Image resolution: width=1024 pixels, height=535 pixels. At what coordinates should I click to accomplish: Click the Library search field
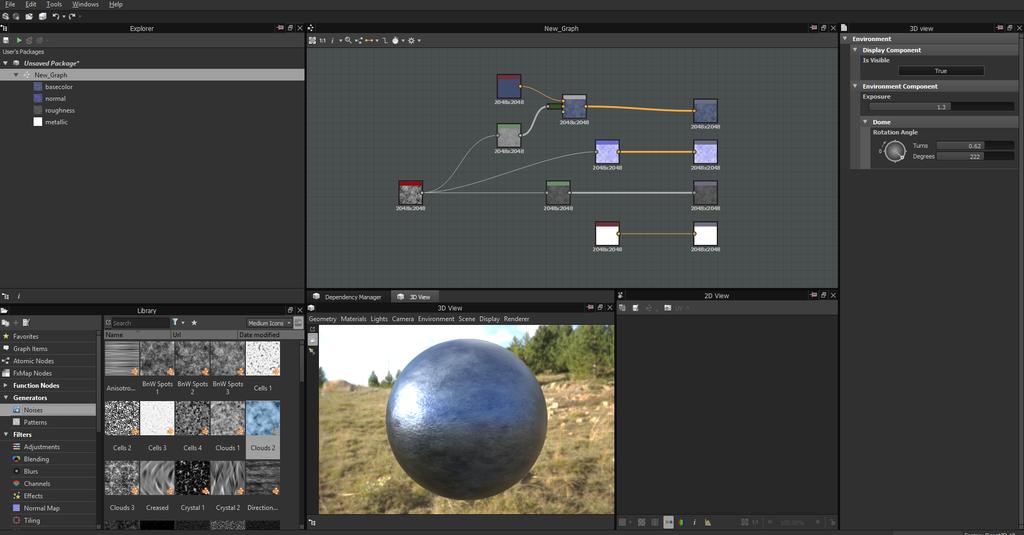click(140, 323)
